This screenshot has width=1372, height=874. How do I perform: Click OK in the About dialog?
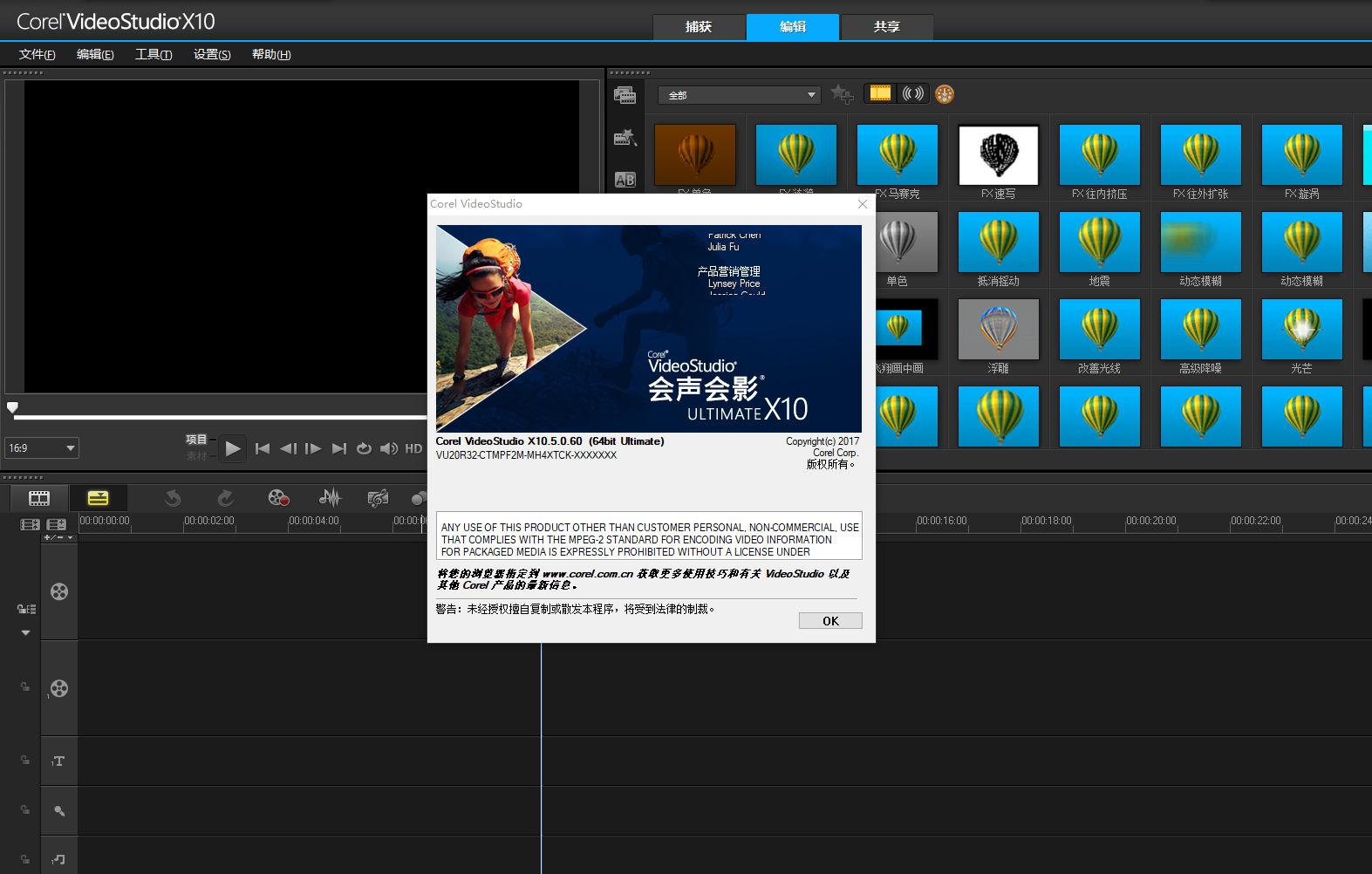pyautogui.click(x=830, y=621)
